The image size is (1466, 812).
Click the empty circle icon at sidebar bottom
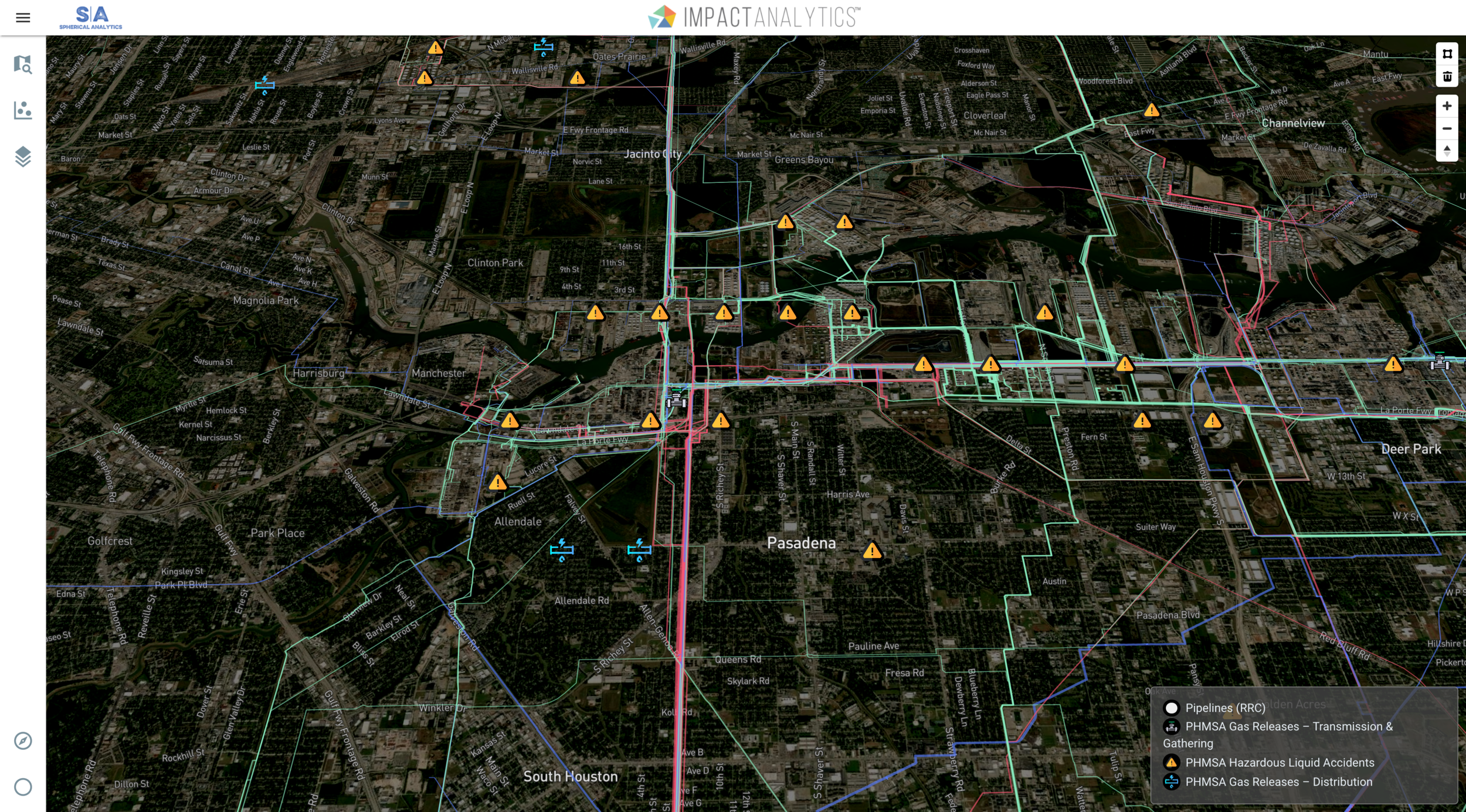coord(23,787)
